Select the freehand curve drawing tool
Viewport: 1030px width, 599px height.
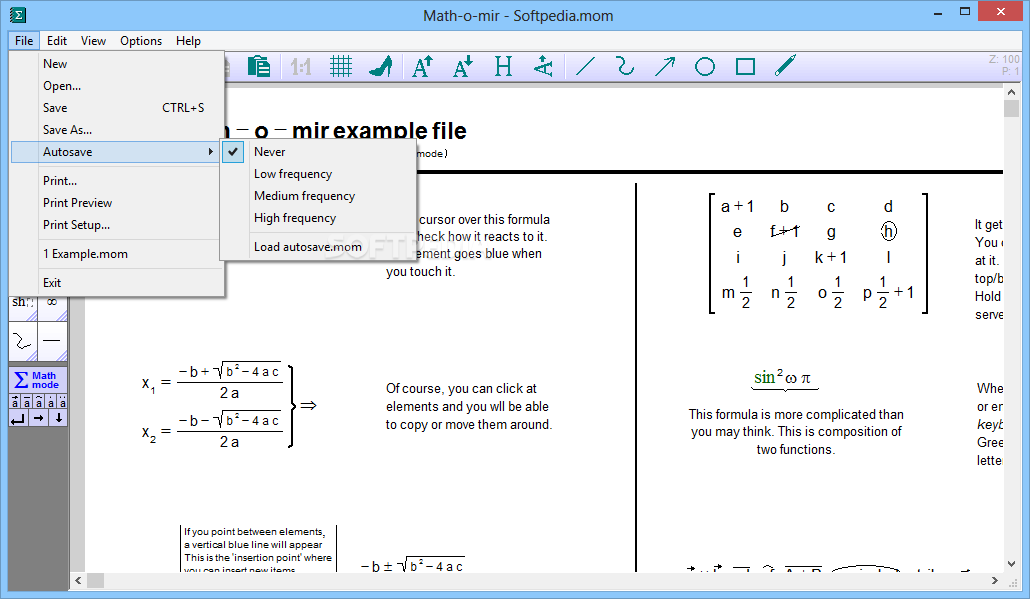tap(625, 66)
